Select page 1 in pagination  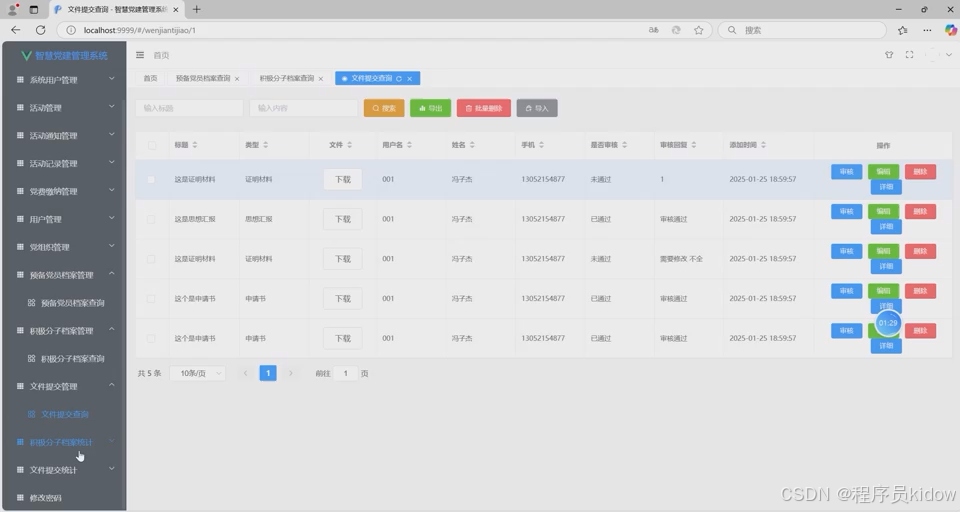point(268,373)
